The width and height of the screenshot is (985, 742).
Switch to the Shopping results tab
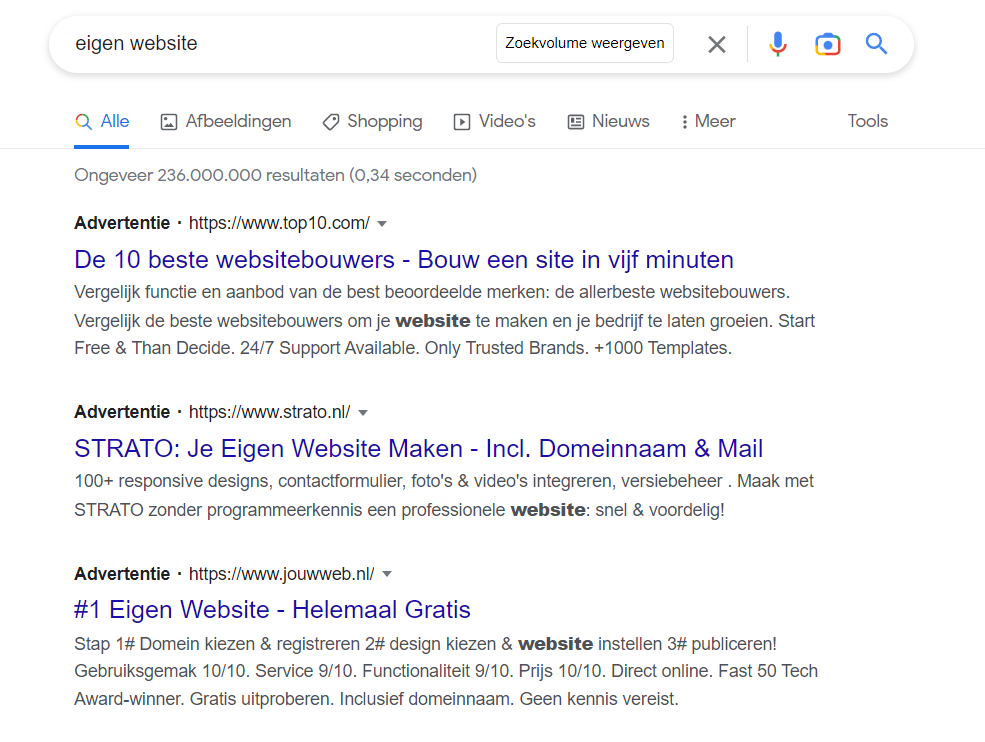pyautogui.click(x=372, y=122)
